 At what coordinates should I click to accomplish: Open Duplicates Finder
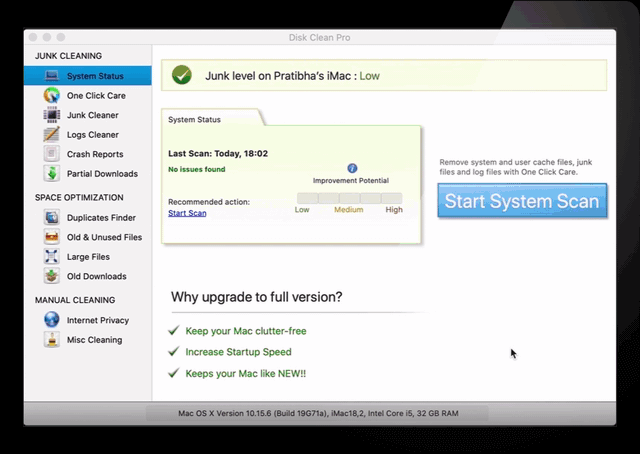pos(88,218)
